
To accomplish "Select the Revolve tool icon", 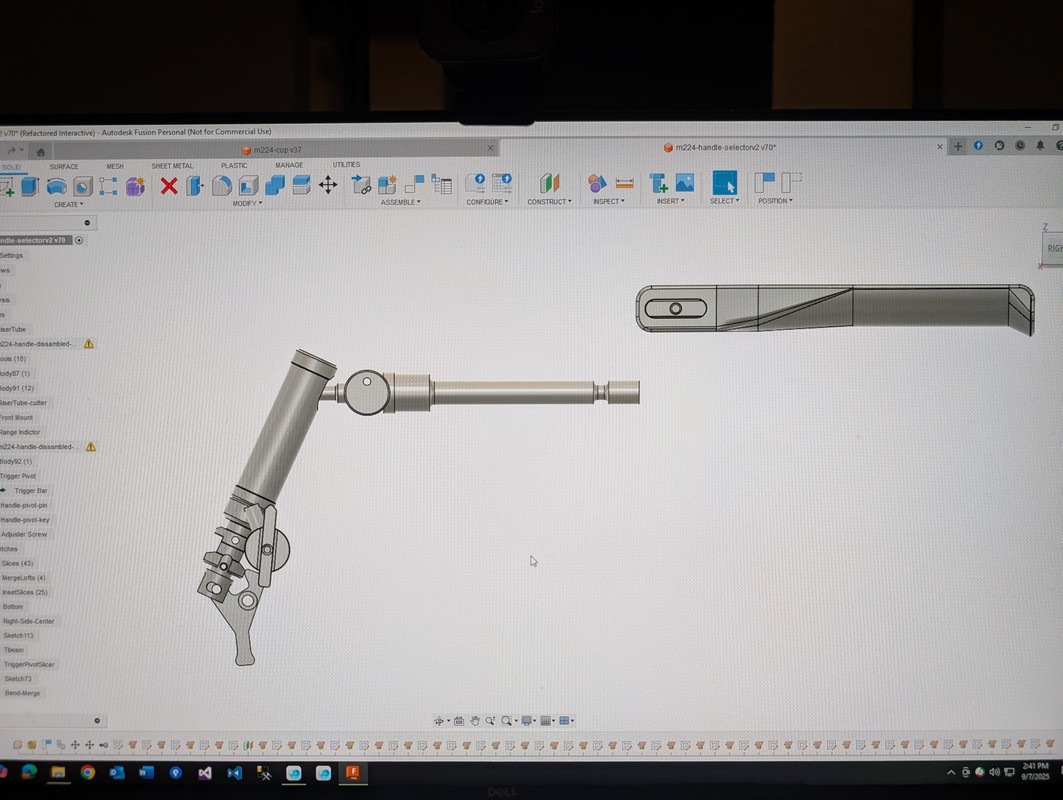I will tap(56, 186).
